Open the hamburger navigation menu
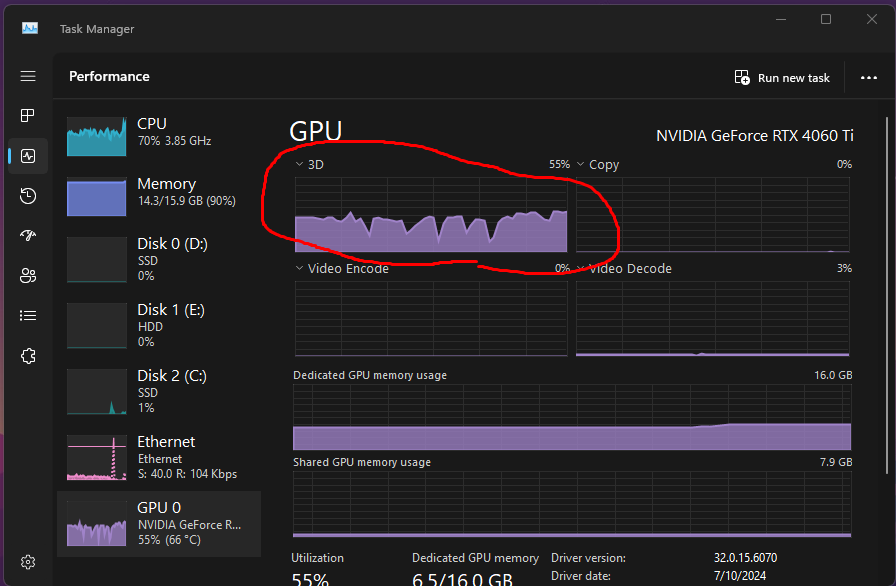Viewport: 896px width, 586px height. pyautogui.click(x=28, y=76)
